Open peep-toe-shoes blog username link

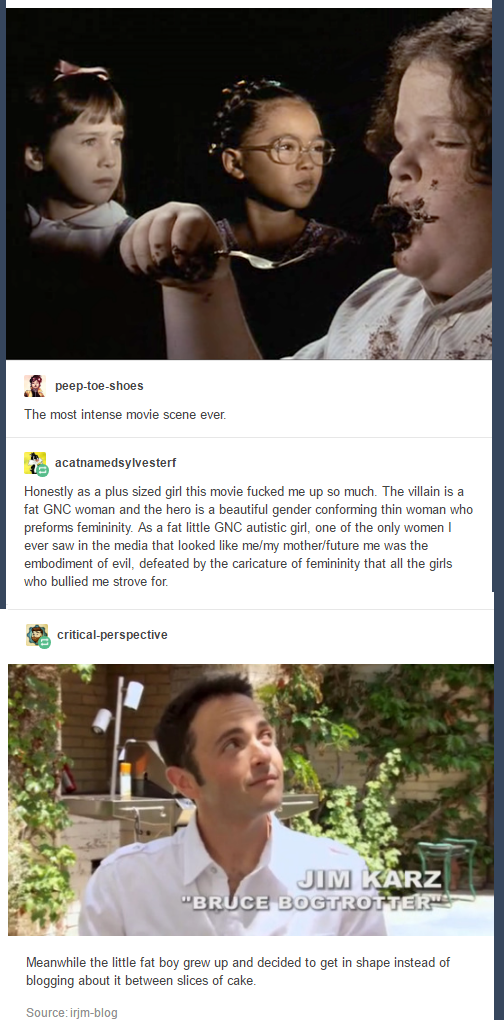click(x=99, y=386)
